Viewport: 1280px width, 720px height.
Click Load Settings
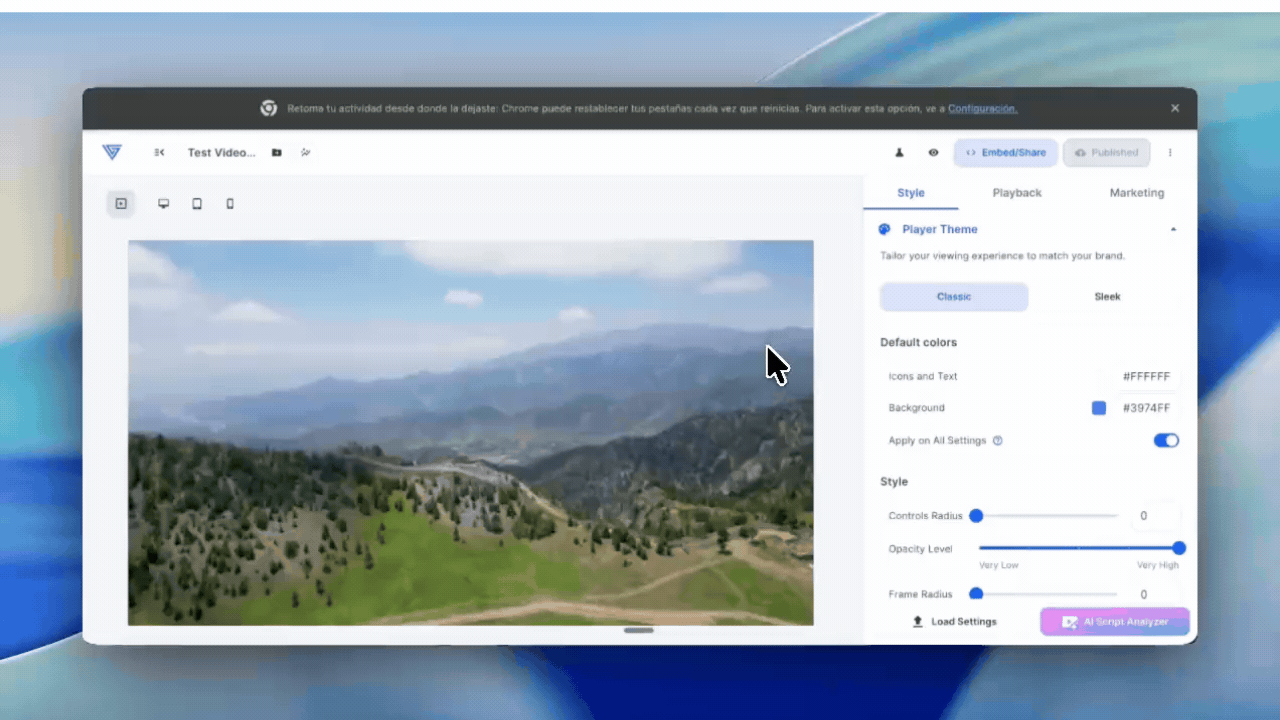[954, 622]
